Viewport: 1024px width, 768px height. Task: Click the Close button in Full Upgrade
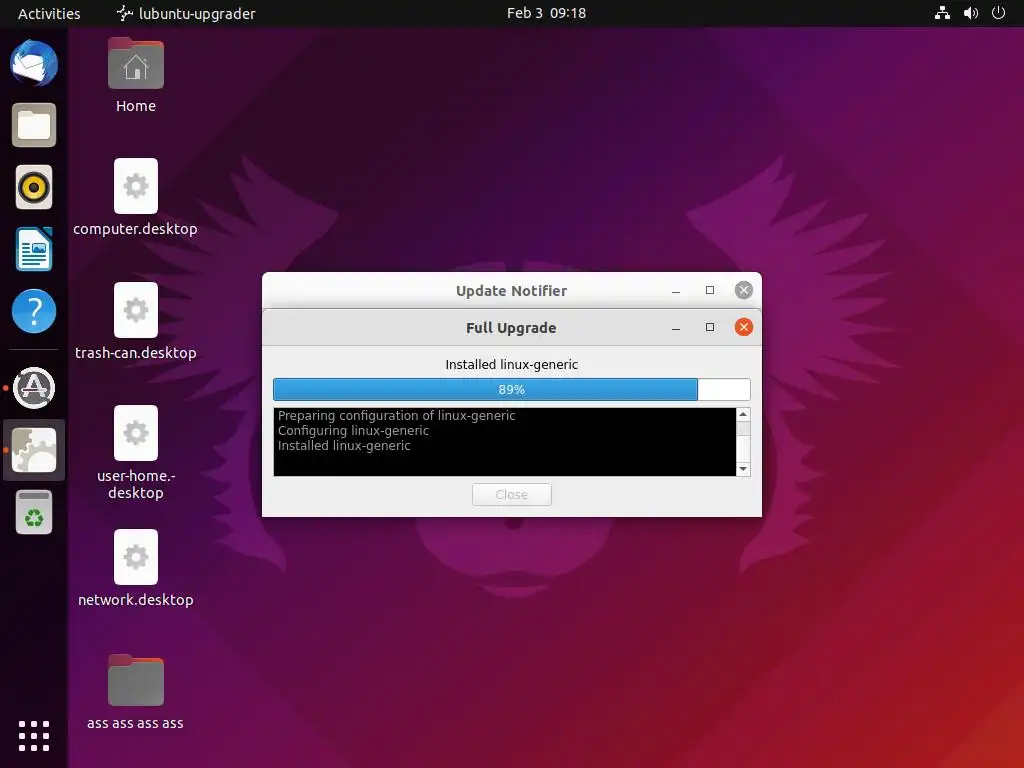(512, 494)
